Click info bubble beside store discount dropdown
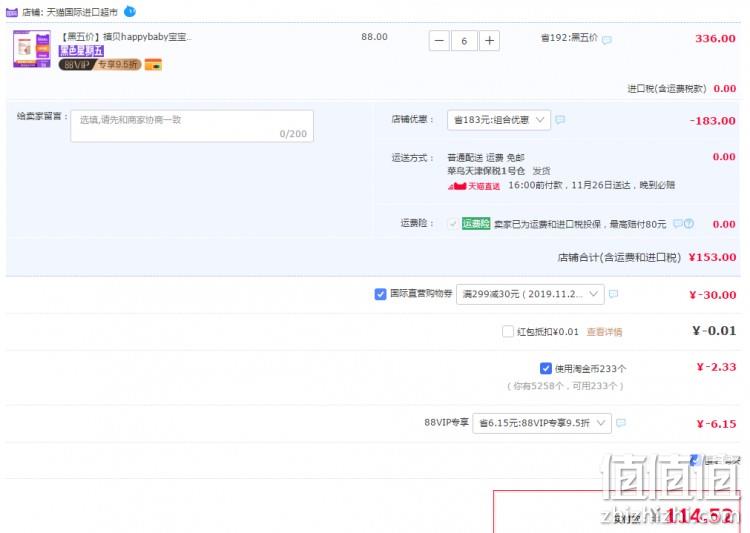 (x=560, y=120)
